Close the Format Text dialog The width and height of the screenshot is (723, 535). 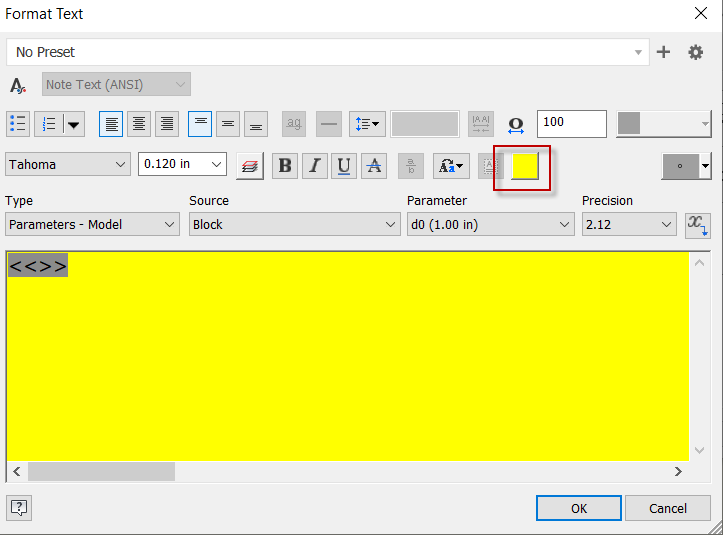tap(701, 13)
